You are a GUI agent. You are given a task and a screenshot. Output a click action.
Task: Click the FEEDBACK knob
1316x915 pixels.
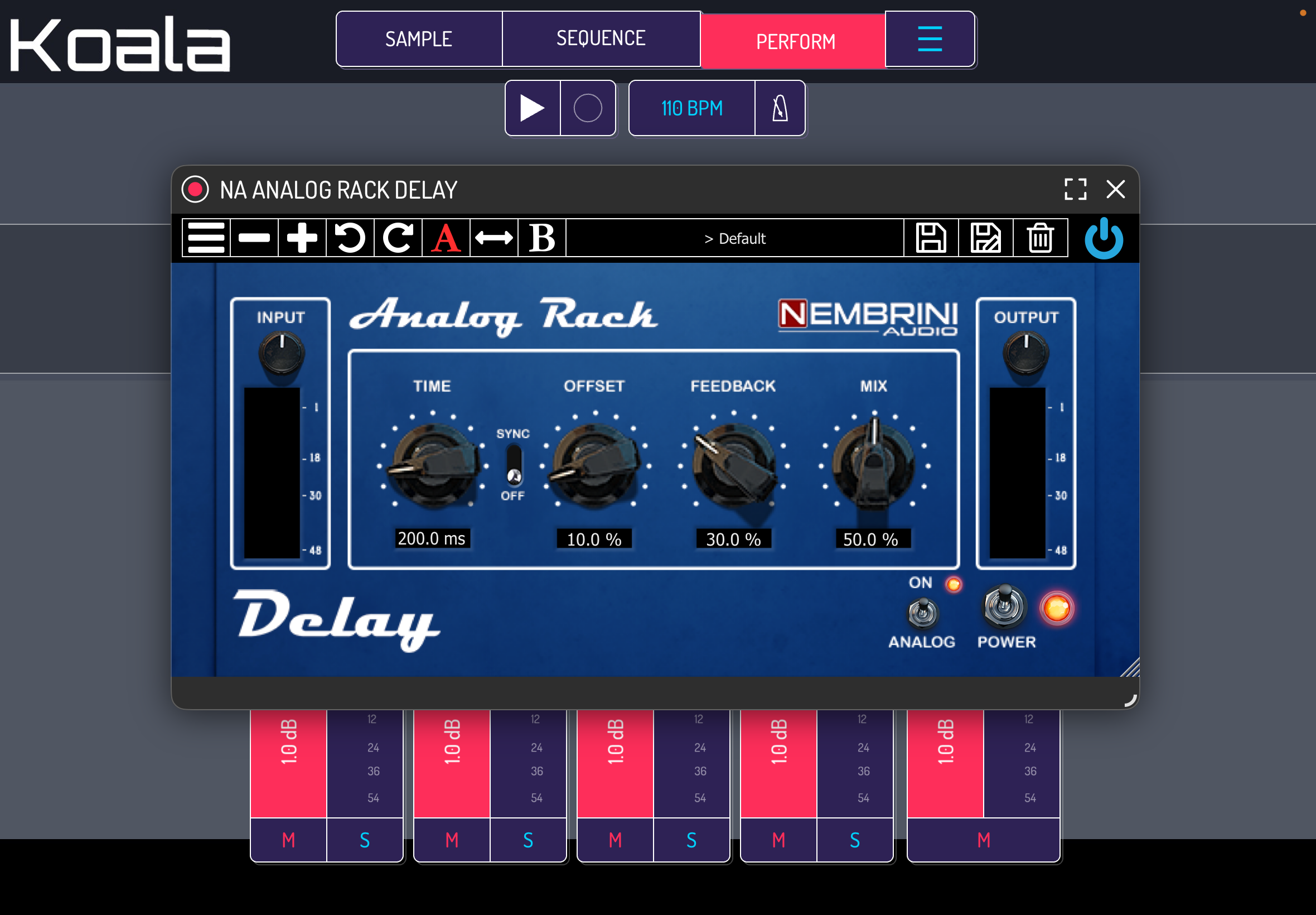[734, 465]
